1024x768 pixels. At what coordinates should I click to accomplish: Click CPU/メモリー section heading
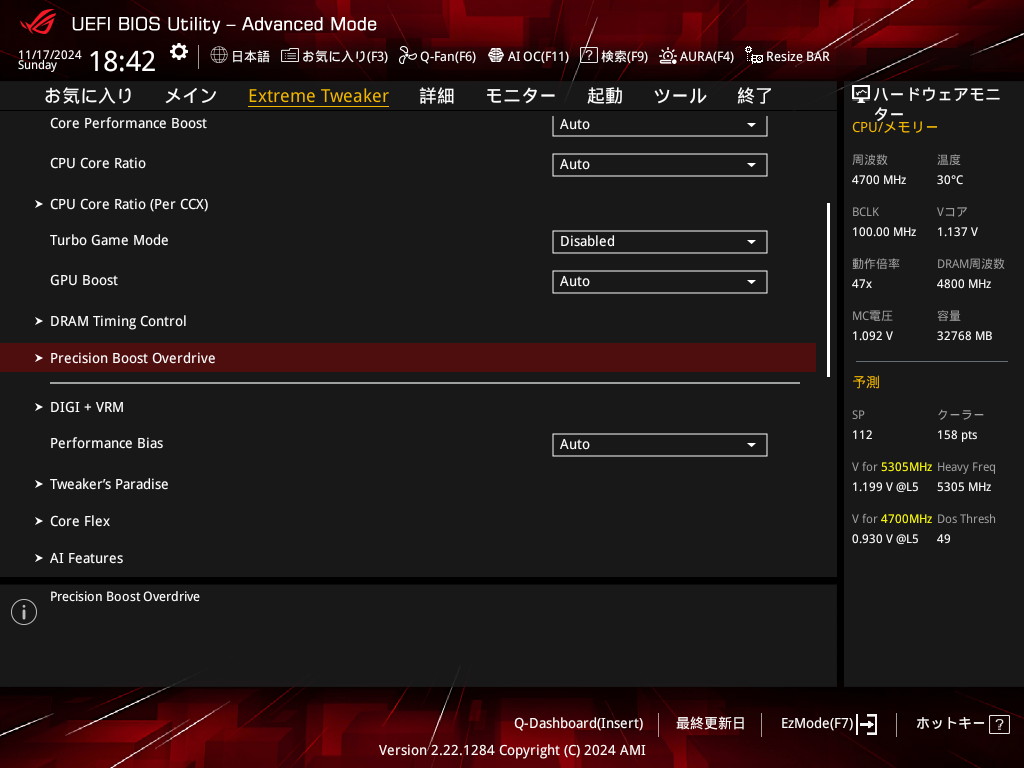(x=895, y=127)
